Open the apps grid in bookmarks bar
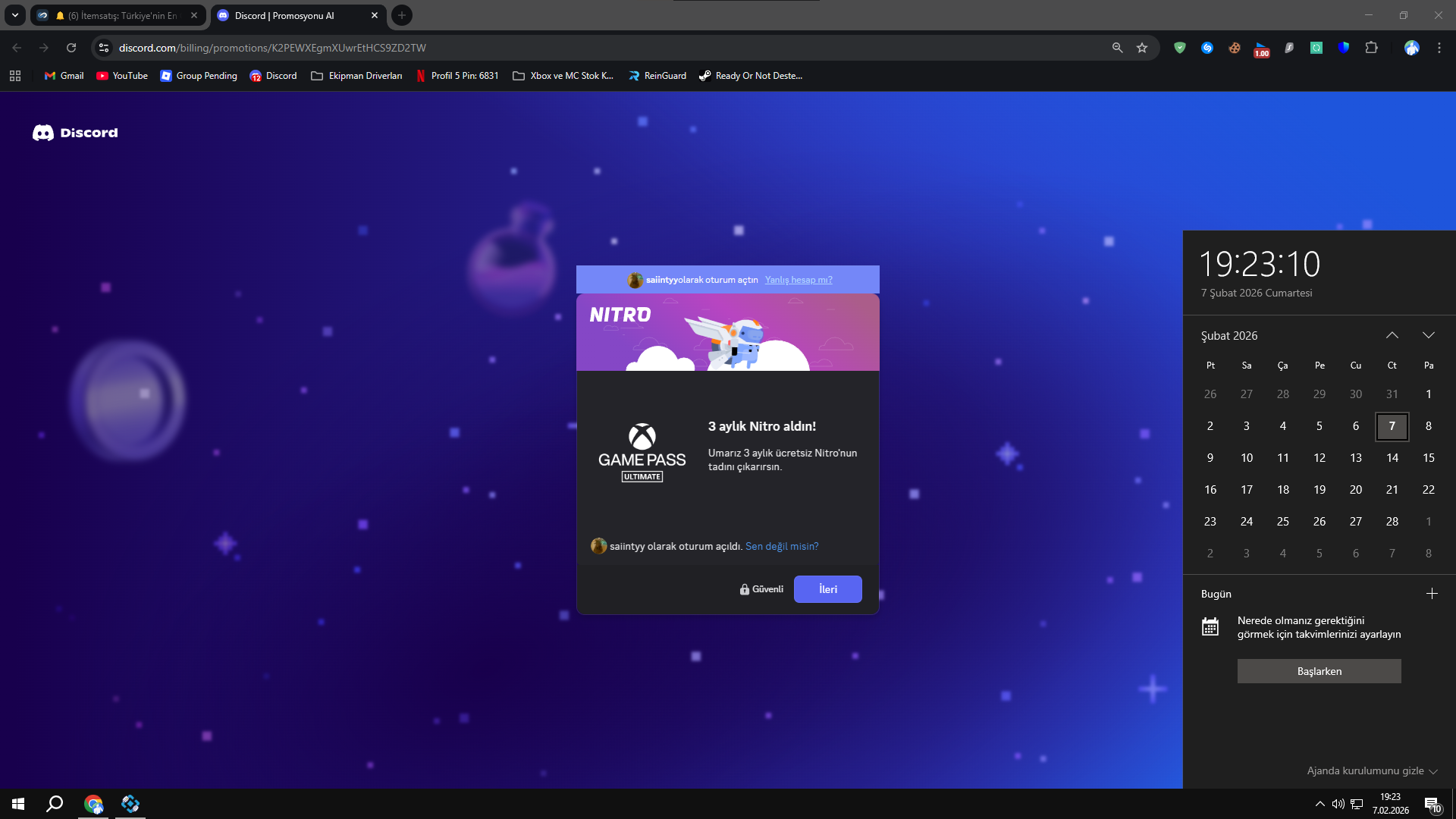 (15, 76)
